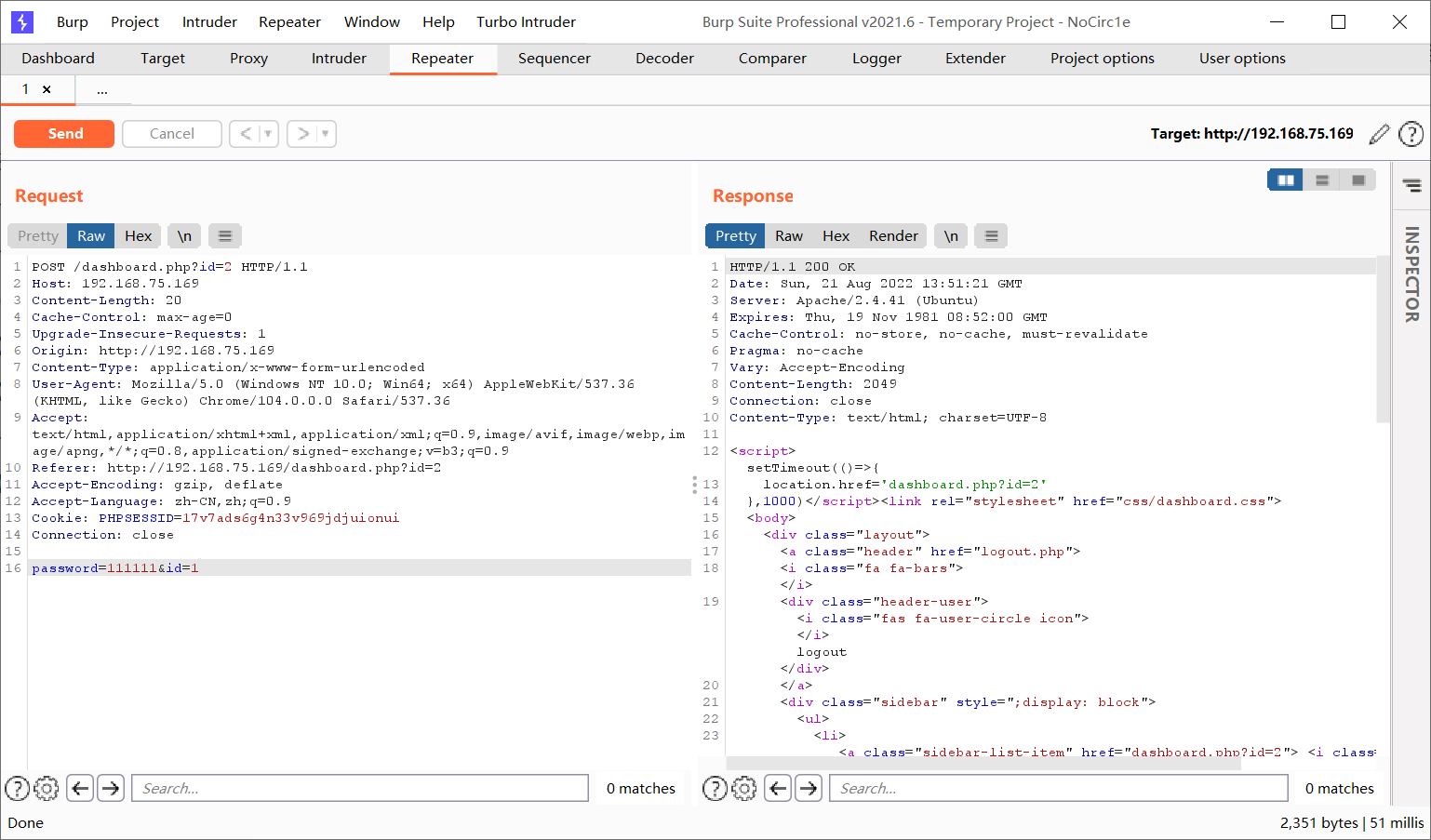Go to next request in history arrow

pyautogui.click(x=302, y=134)
